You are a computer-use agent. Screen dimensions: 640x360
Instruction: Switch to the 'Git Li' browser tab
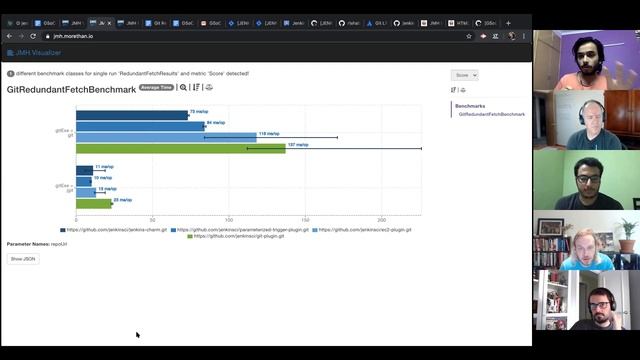[x=376, y=23]
